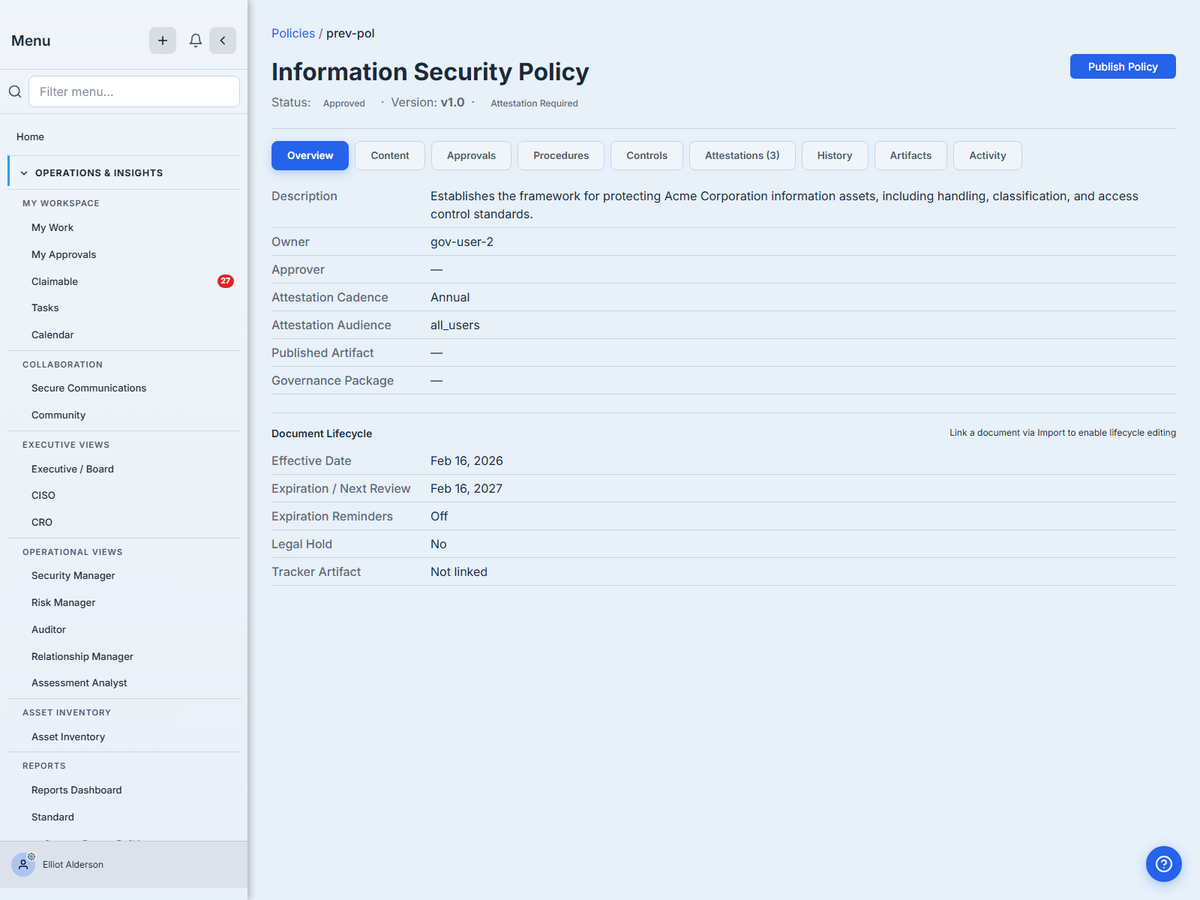Click the v1.0 version label
Viewport: 1200px width, 900px height.
[x=453, y=102]
